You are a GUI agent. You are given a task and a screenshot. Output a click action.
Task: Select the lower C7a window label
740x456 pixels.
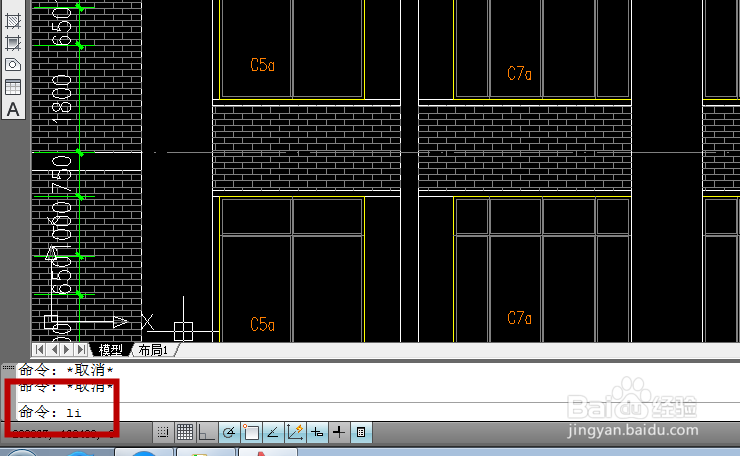tap(519, 318)
